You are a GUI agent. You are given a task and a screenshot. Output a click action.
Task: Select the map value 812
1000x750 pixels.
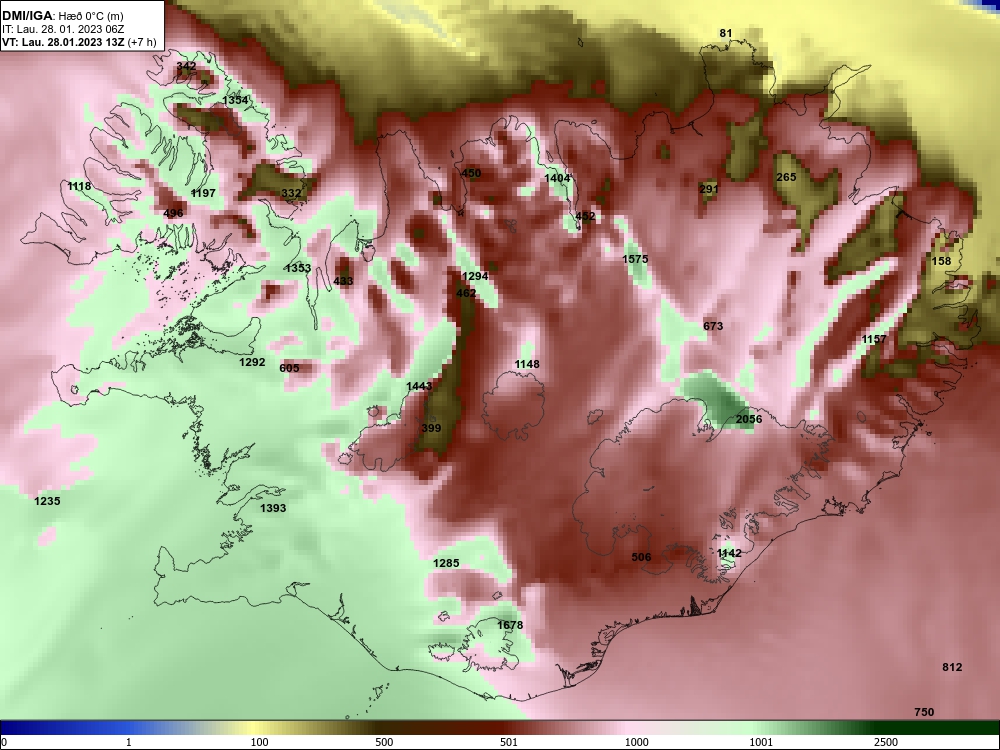(952, 667)
